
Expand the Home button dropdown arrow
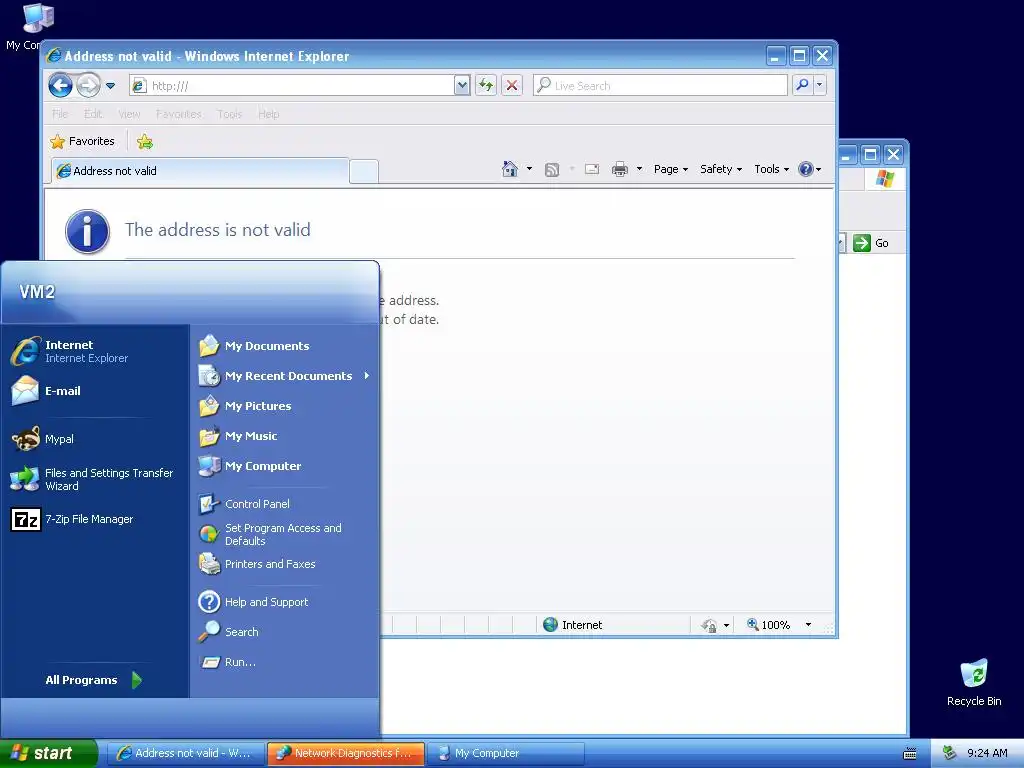click(529, 169)
